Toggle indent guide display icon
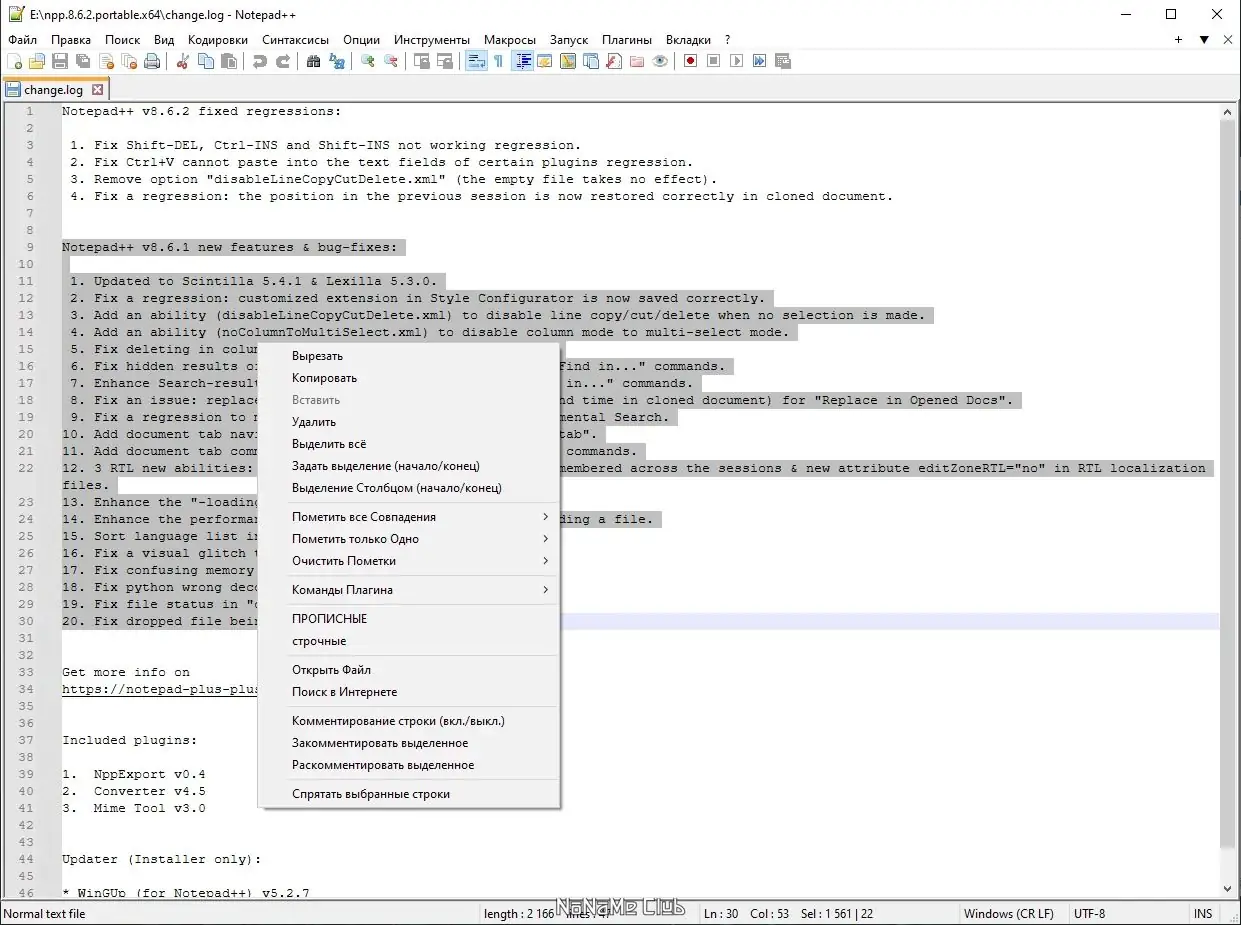 click(x=523, y=61)
